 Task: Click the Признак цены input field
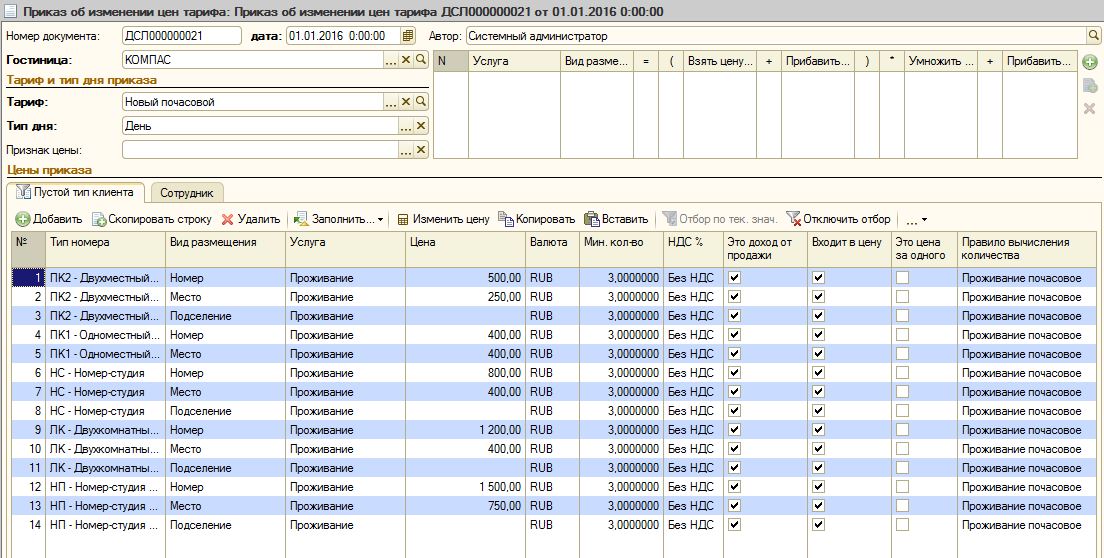261,150
